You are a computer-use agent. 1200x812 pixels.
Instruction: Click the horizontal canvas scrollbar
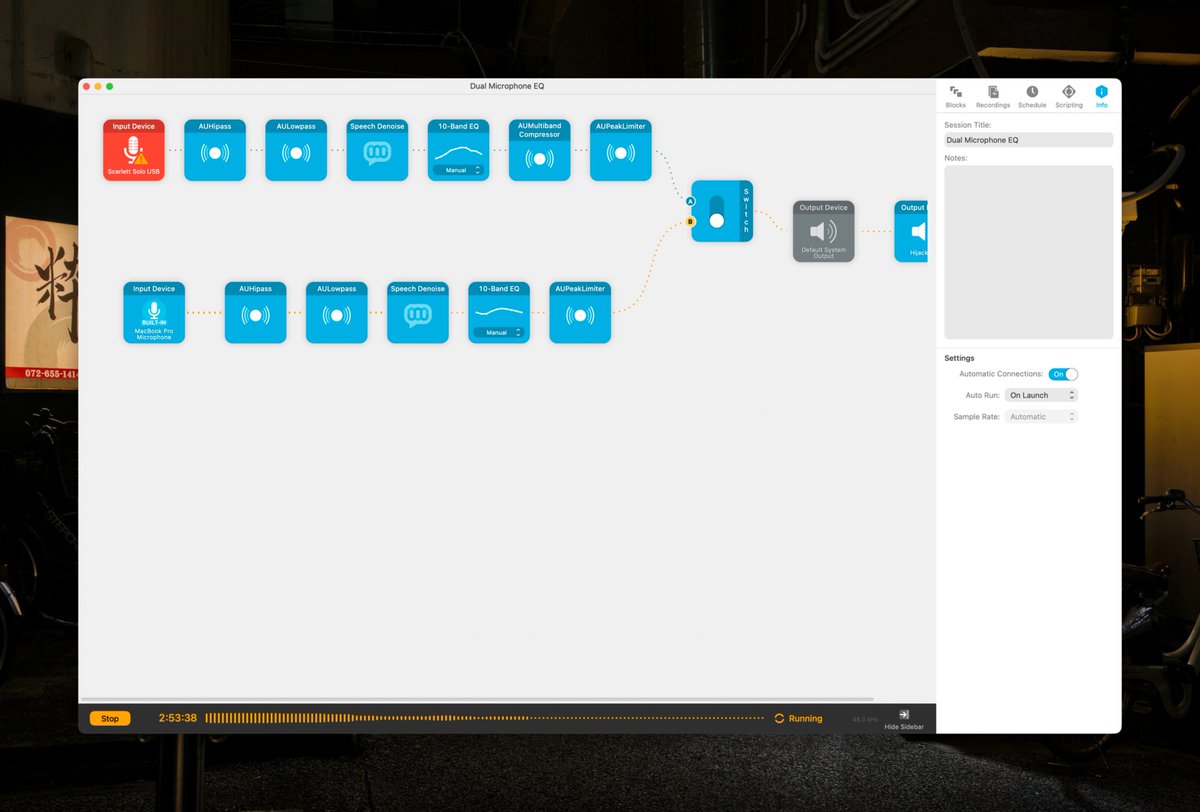coord(476,699)
